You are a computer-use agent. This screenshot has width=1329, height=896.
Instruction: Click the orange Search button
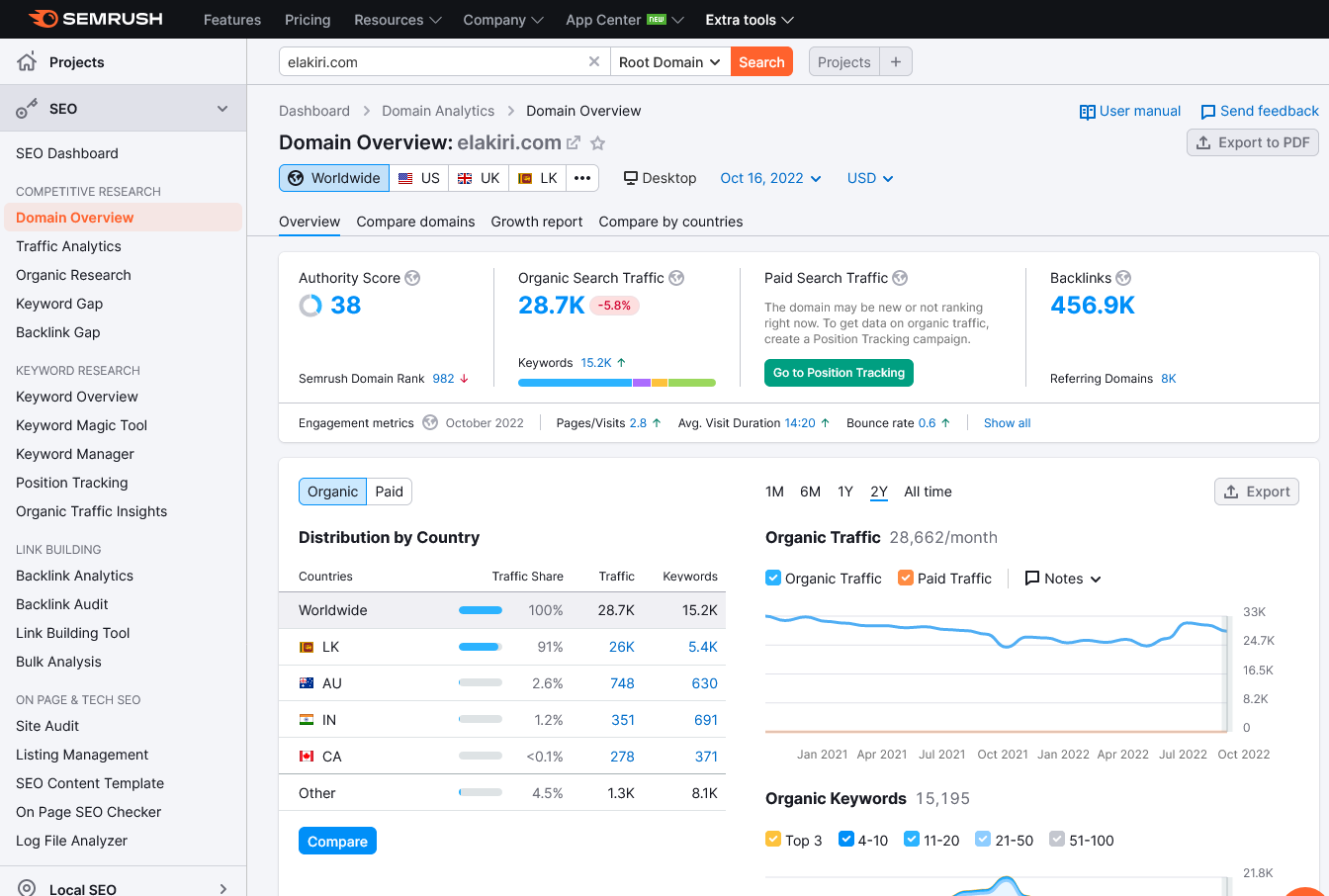click(761, 61)
